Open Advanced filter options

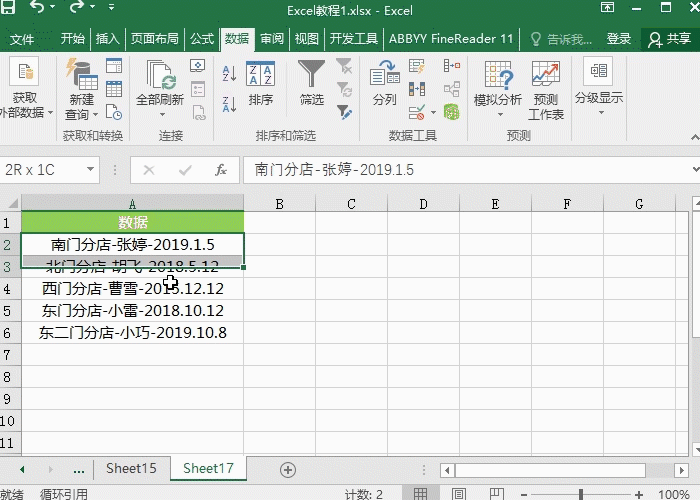pos(344,112)
